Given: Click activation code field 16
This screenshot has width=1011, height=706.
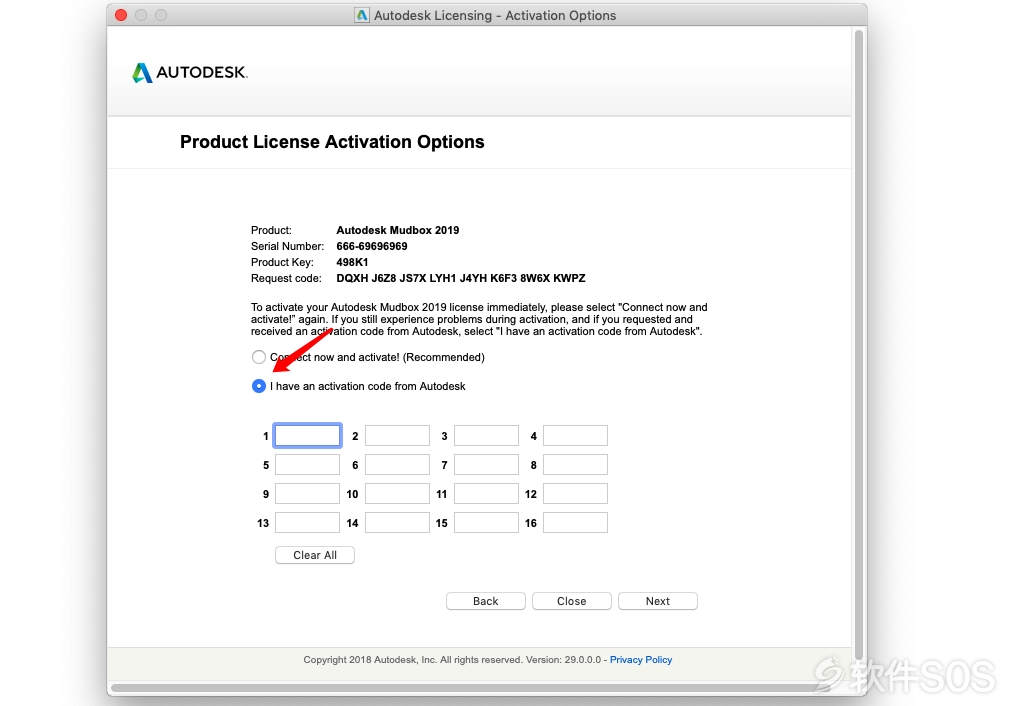Looking at the screenshot, I should coord(575,523).
